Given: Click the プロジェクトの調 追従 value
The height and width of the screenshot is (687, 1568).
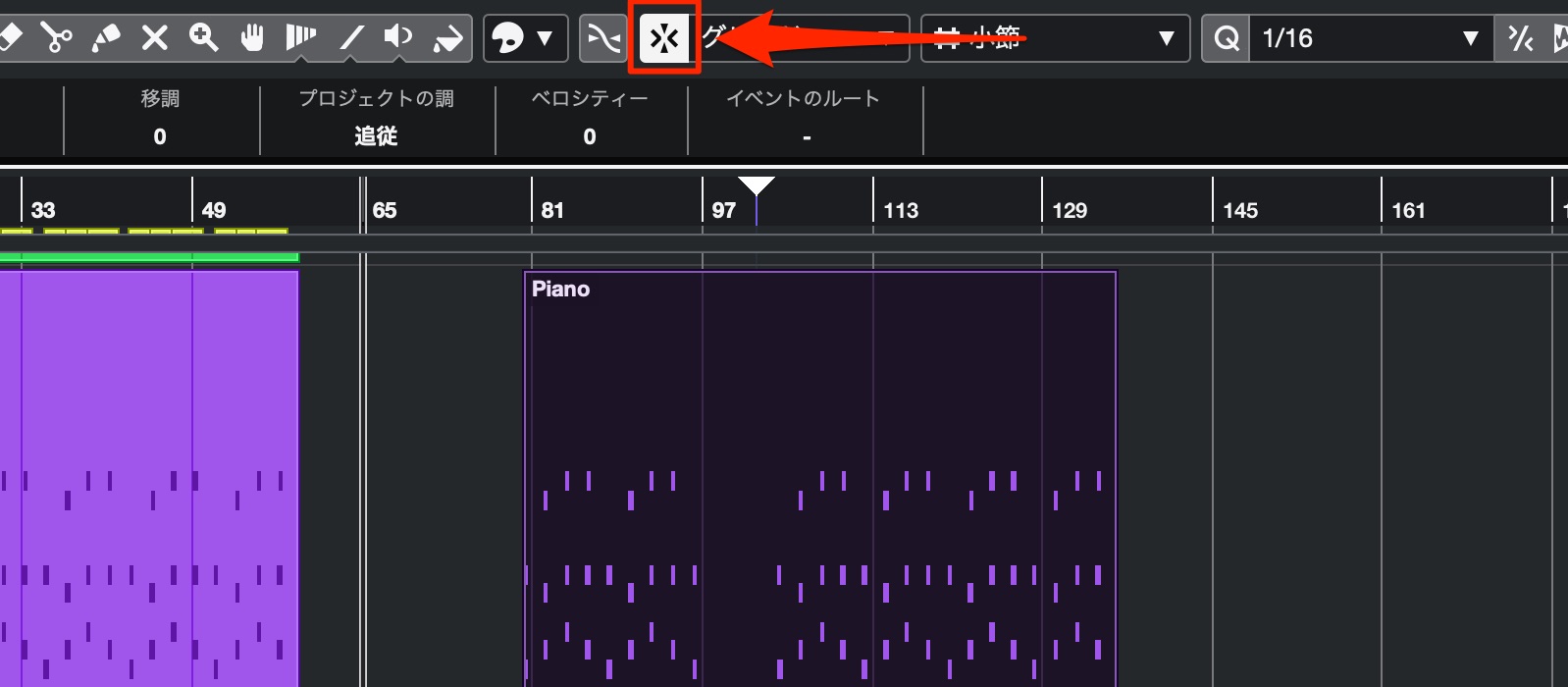Looking at the screenshot, I should point(376,136).
